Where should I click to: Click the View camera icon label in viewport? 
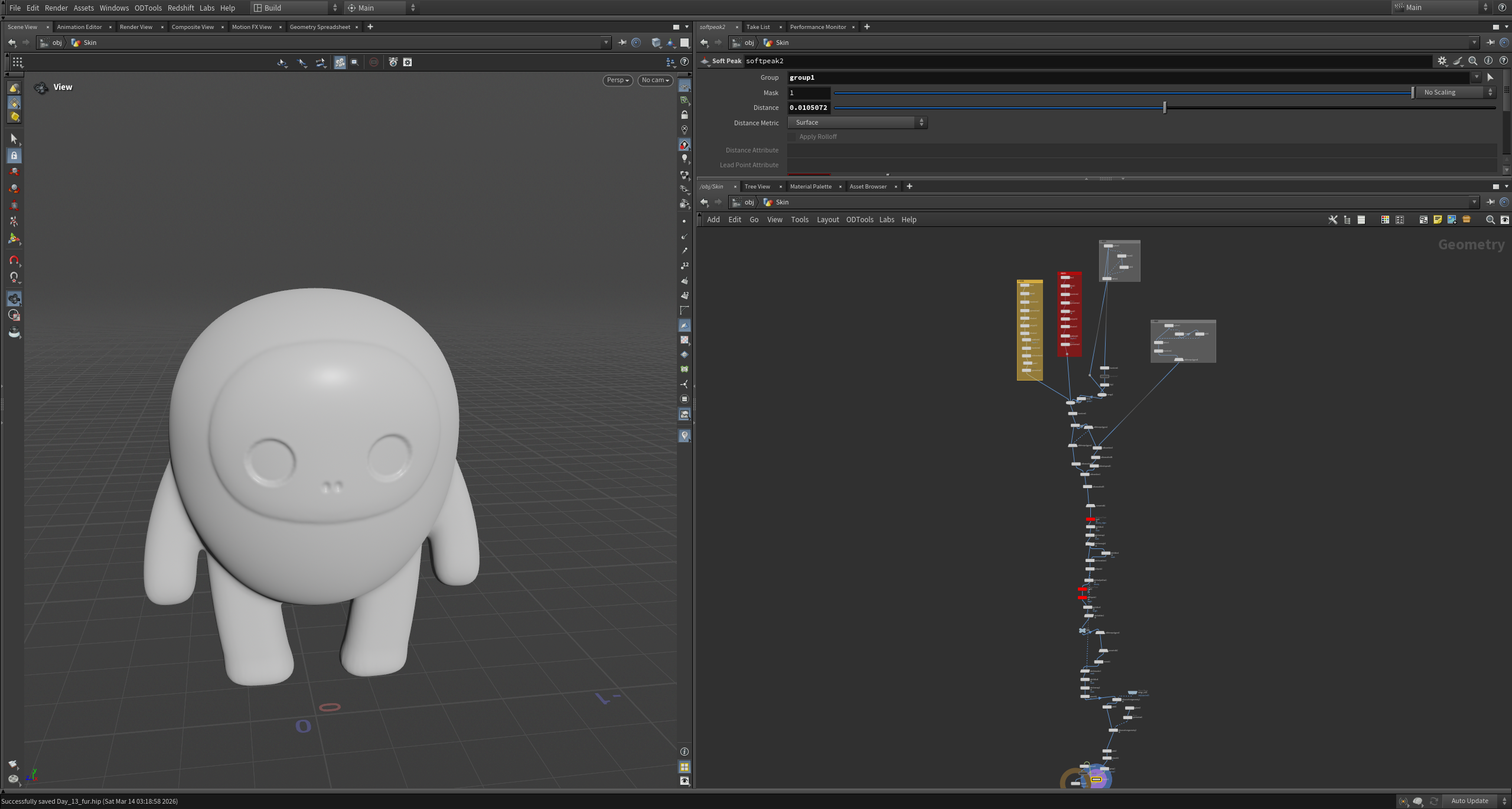[x=41, y=87]
